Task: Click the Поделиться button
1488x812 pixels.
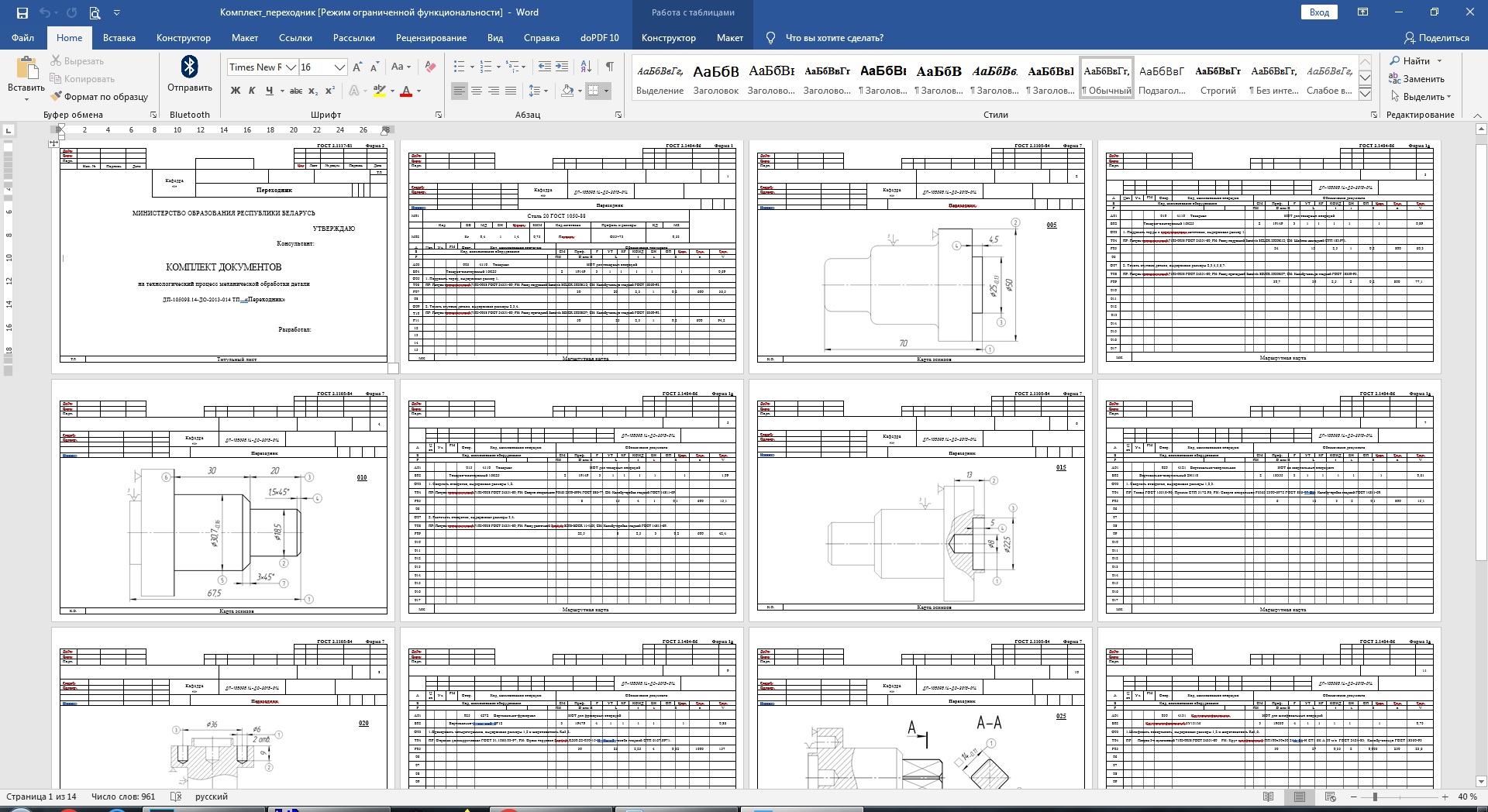Action: point(1436,38)
